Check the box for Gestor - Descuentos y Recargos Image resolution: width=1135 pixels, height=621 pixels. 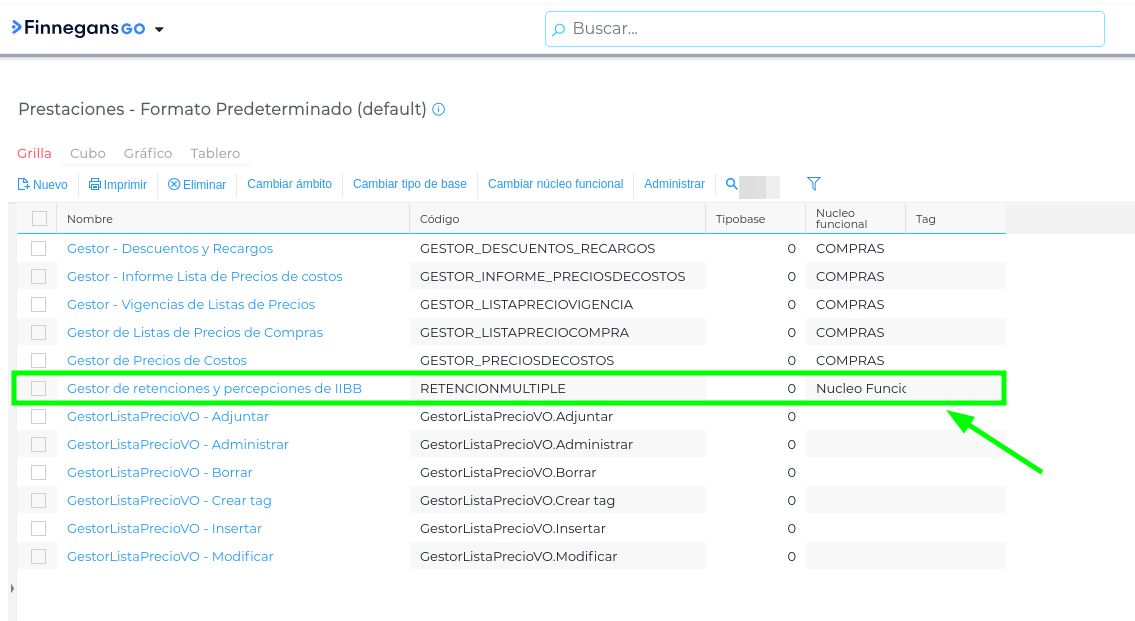[39, 248]
